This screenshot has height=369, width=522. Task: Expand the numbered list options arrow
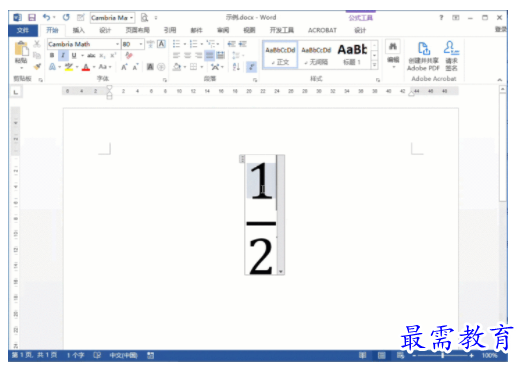tap(201, 44)
